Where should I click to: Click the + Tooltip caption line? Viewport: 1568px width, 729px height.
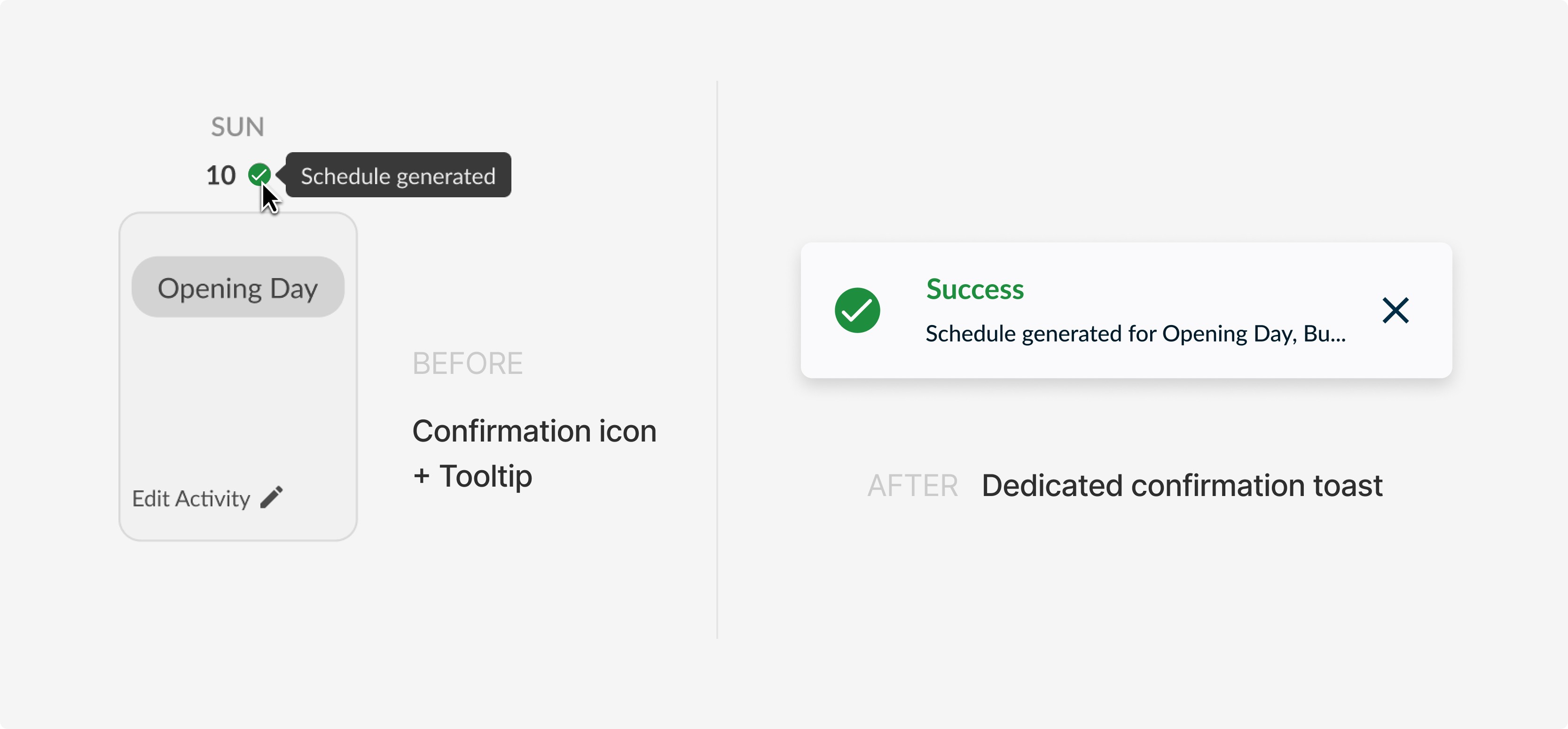click(x=472, y=475)
